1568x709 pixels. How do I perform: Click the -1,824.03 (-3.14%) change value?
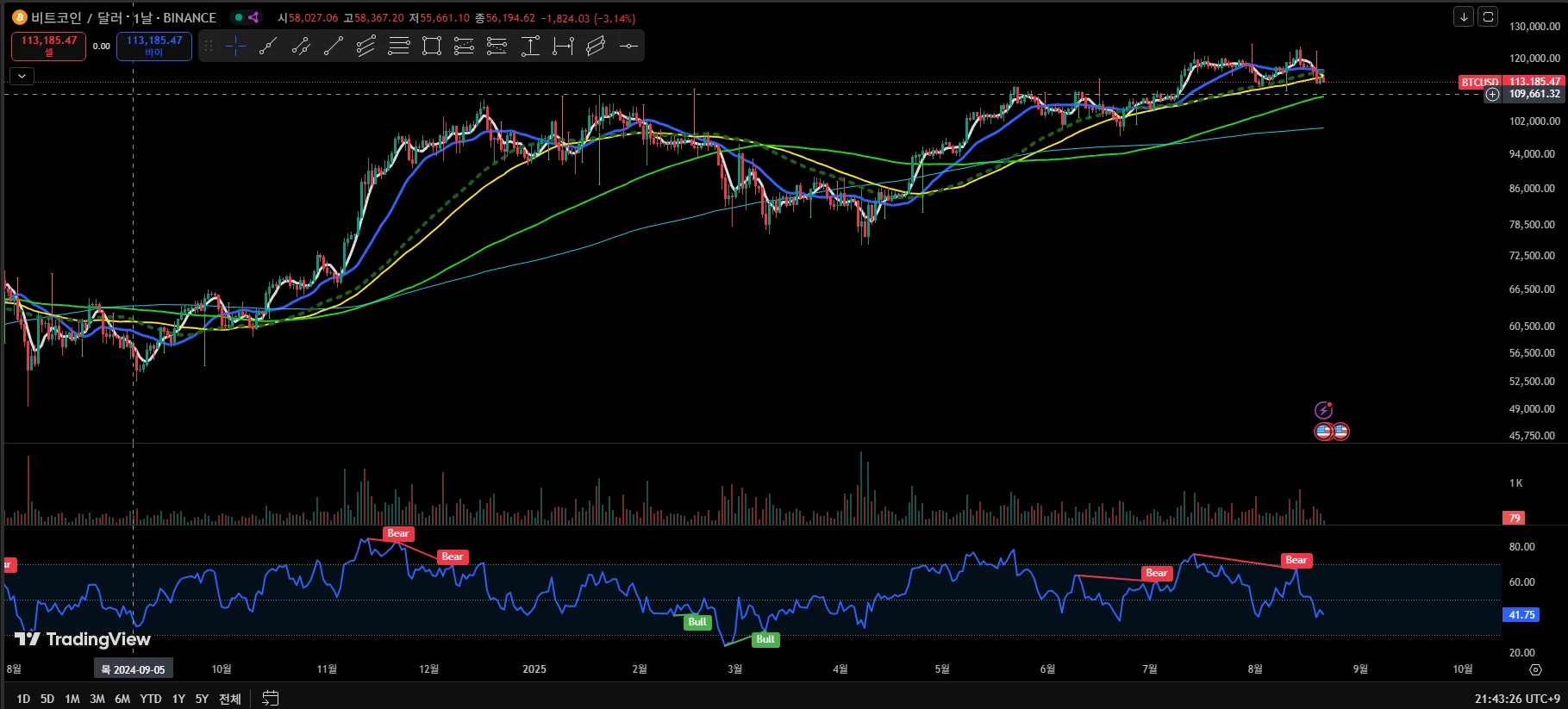588,18
